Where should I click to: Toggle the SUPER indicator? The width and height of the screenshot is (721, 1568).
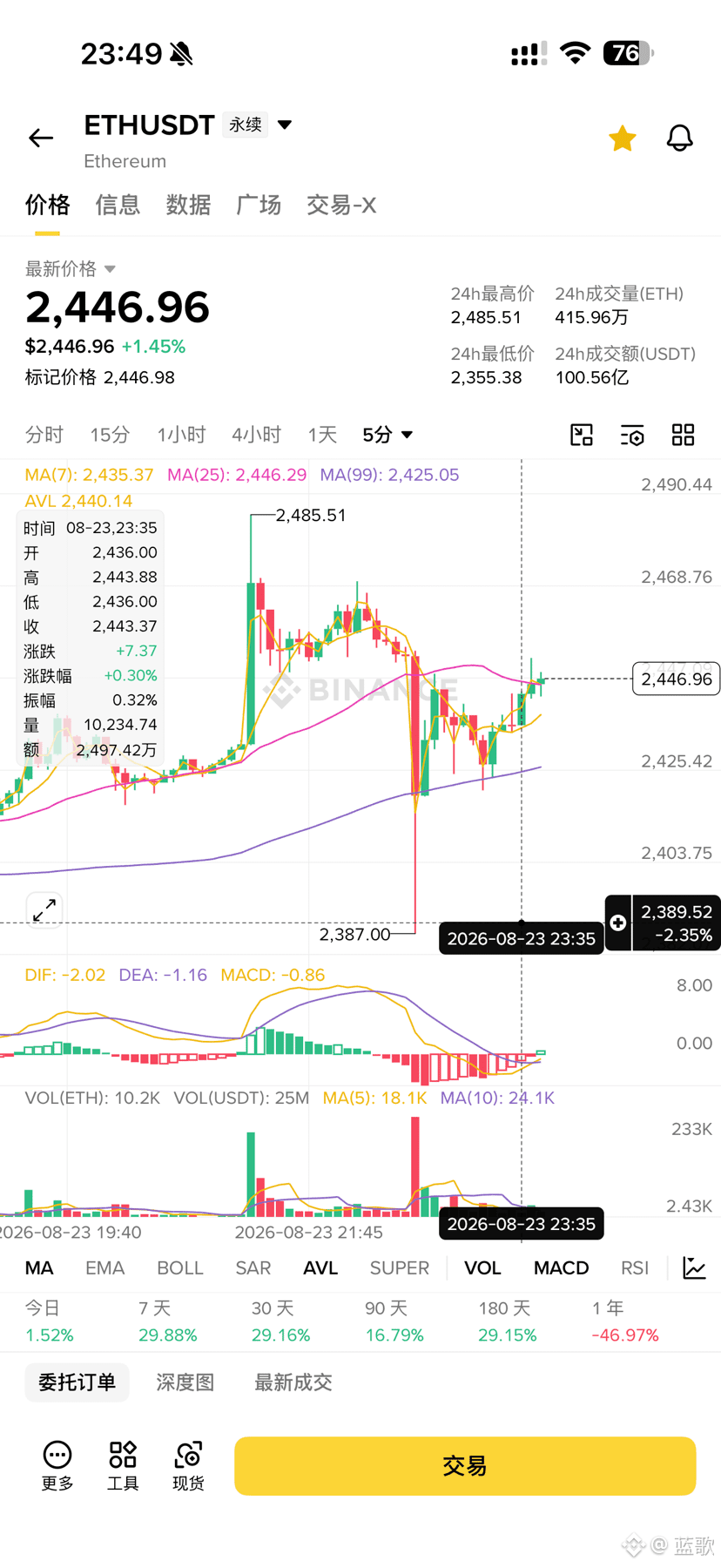400,1268
